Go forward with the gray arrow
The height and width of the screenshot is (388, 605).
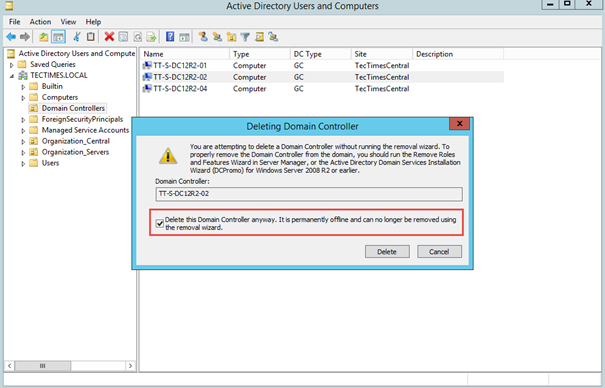[x=25, y=37]
